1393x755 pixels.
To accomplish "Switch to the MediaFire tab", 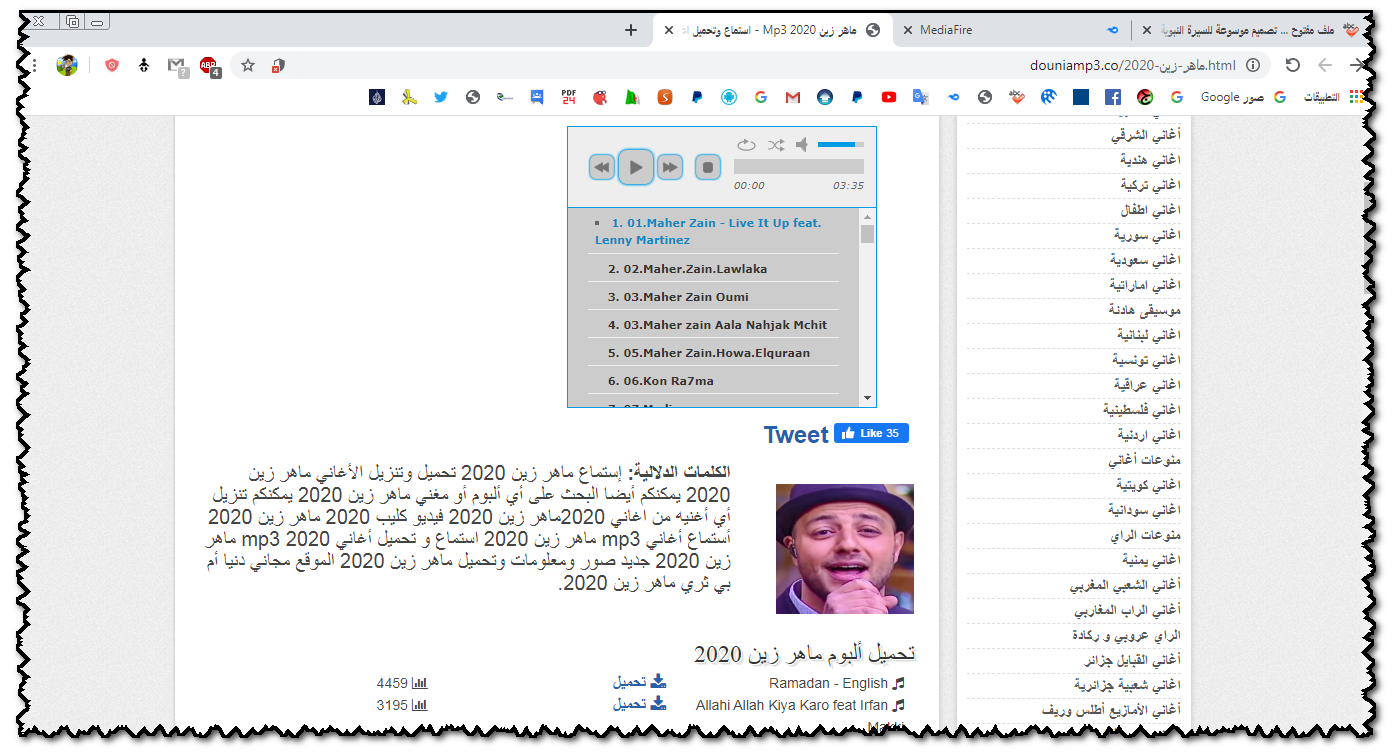I will (x=946, y=30).
